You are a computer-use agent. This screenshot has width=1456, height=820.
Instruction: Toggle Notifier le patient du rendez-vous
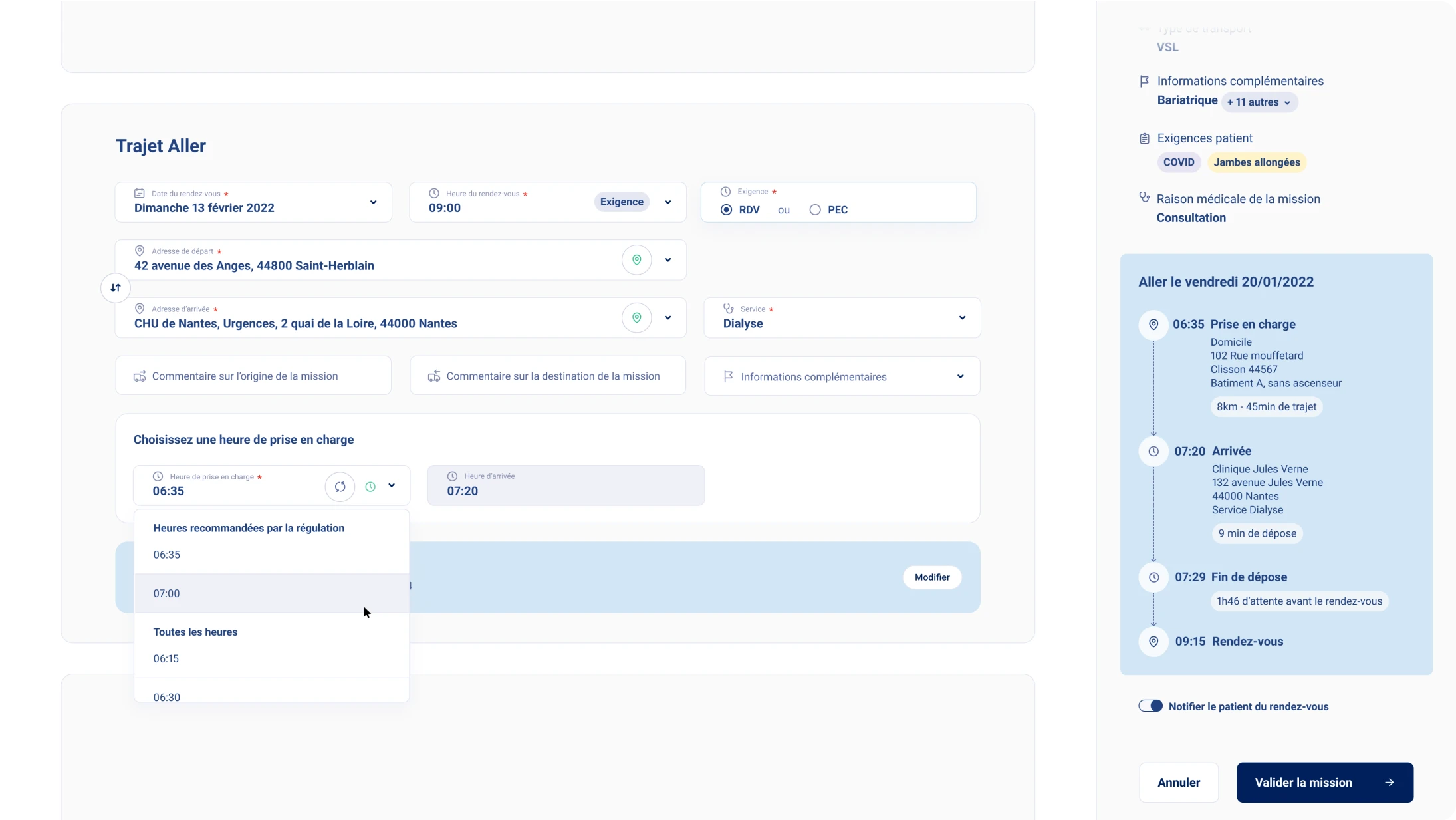(1150, 706)
